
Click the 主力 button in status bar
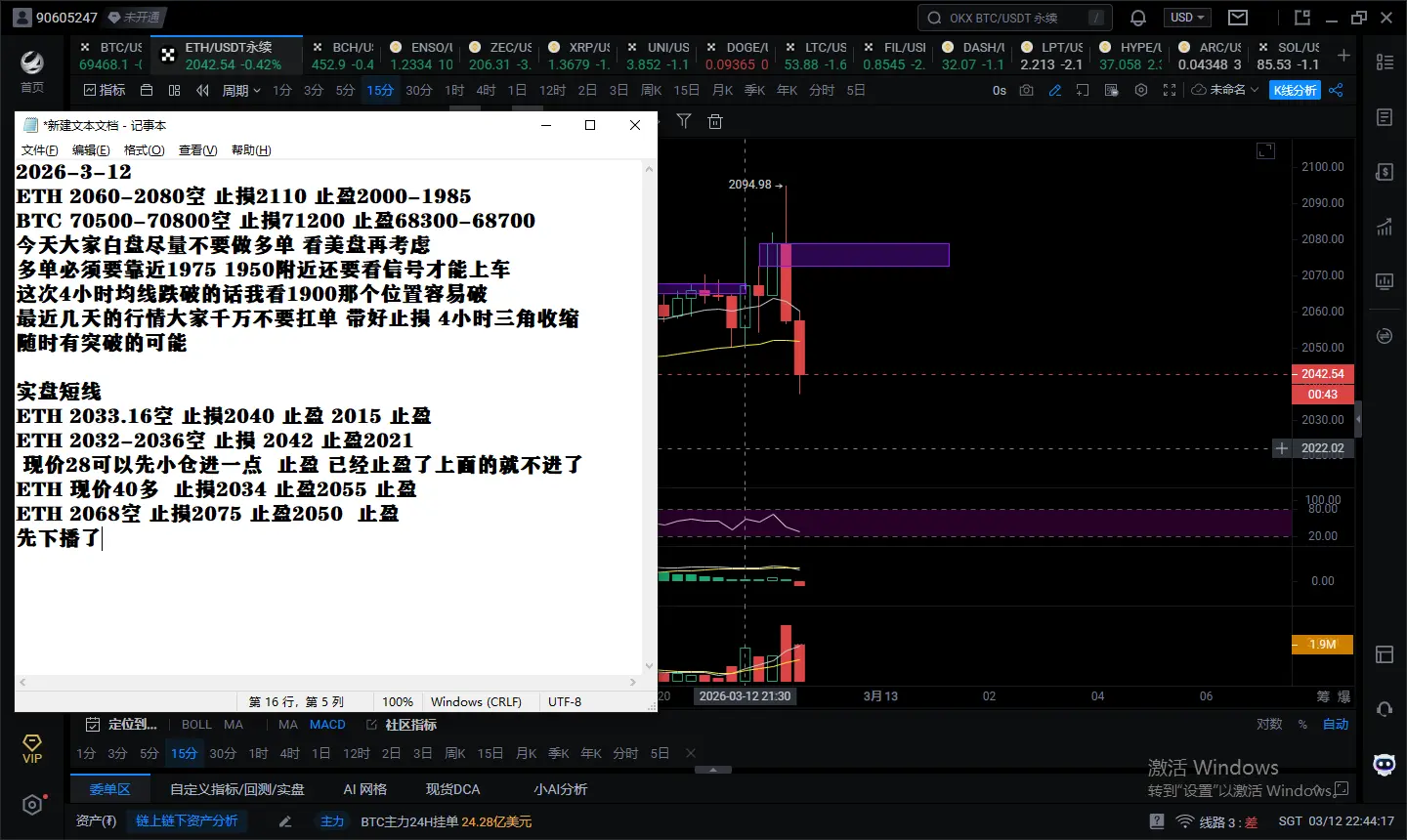tap(332, 821)
